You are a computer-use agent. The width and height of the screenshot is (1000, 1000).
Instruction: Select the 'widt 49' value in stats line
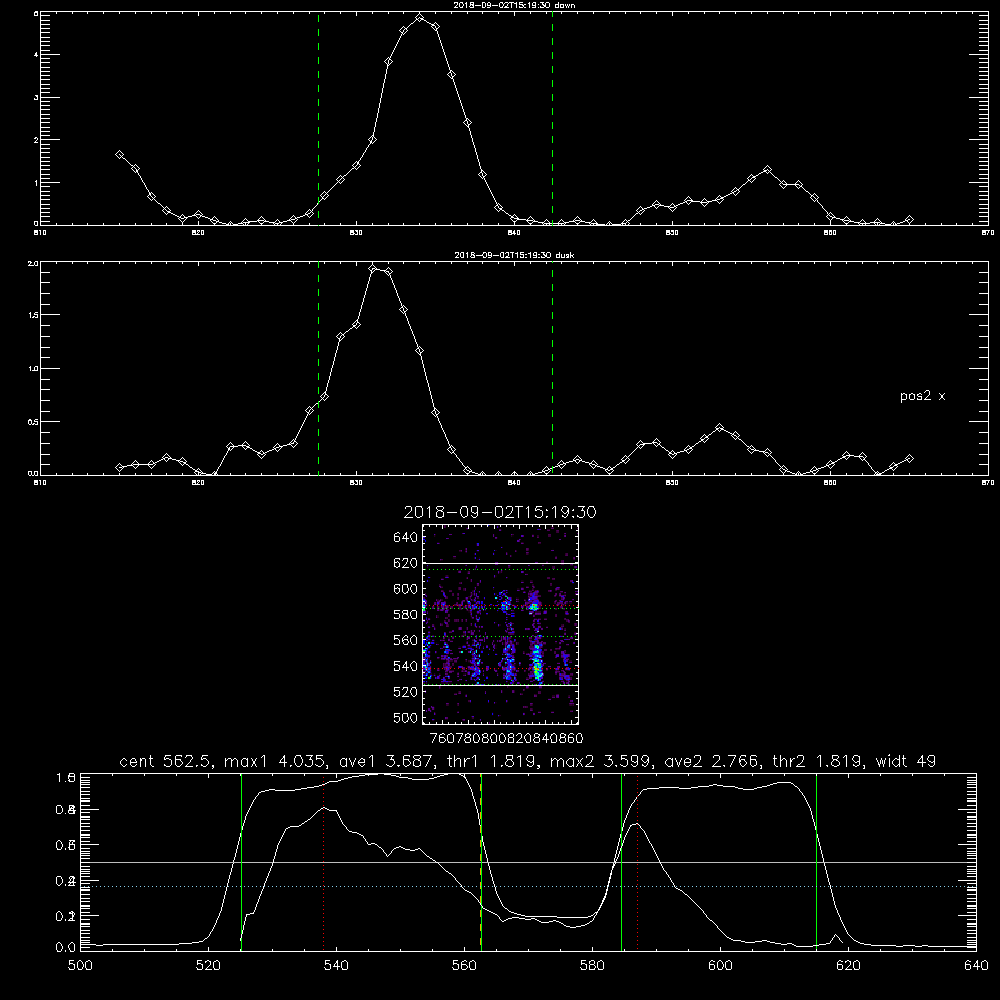905,761
